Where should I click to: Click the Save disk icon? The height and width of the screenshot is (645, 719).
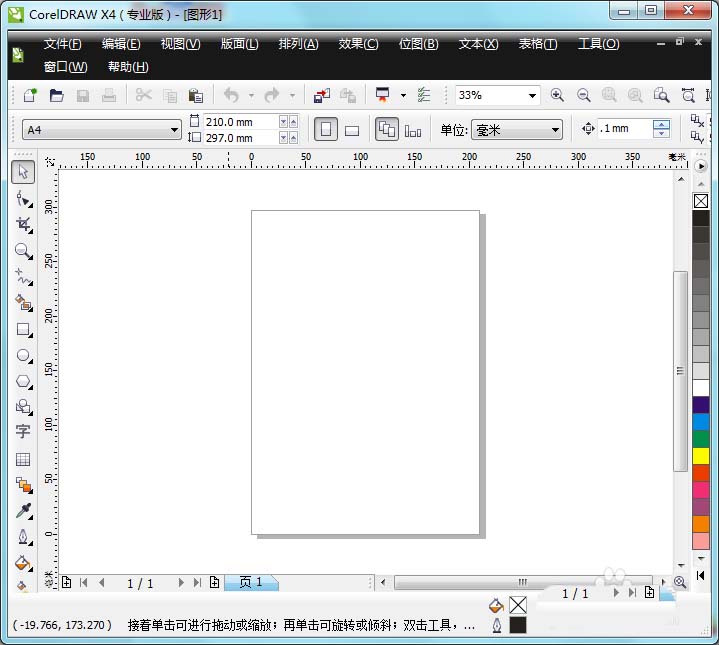83,95
